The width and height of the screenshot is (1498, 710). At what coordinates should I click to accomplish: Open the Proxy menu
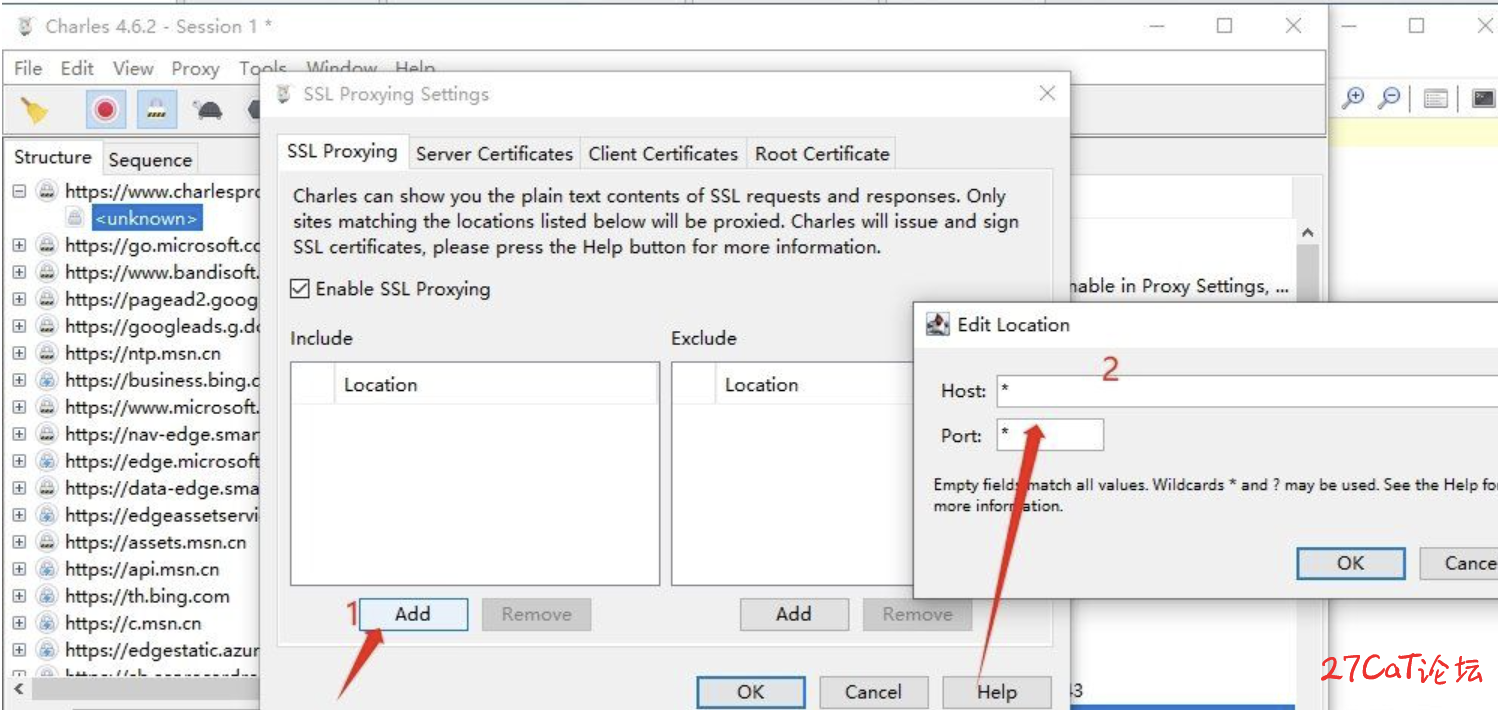coord(195,69)
